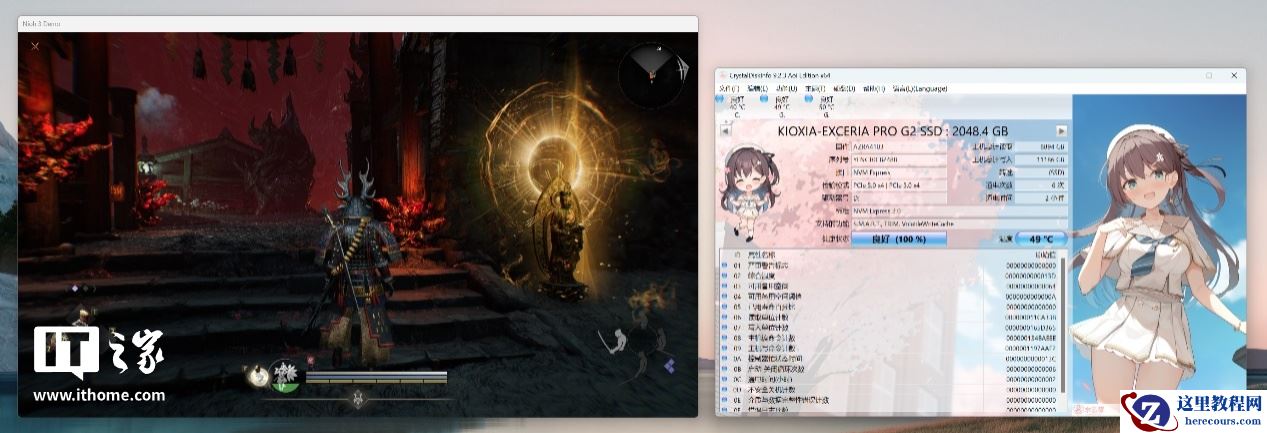Click the 原始值 column header
1267x433 pixels.
(x=1045, y=255)
